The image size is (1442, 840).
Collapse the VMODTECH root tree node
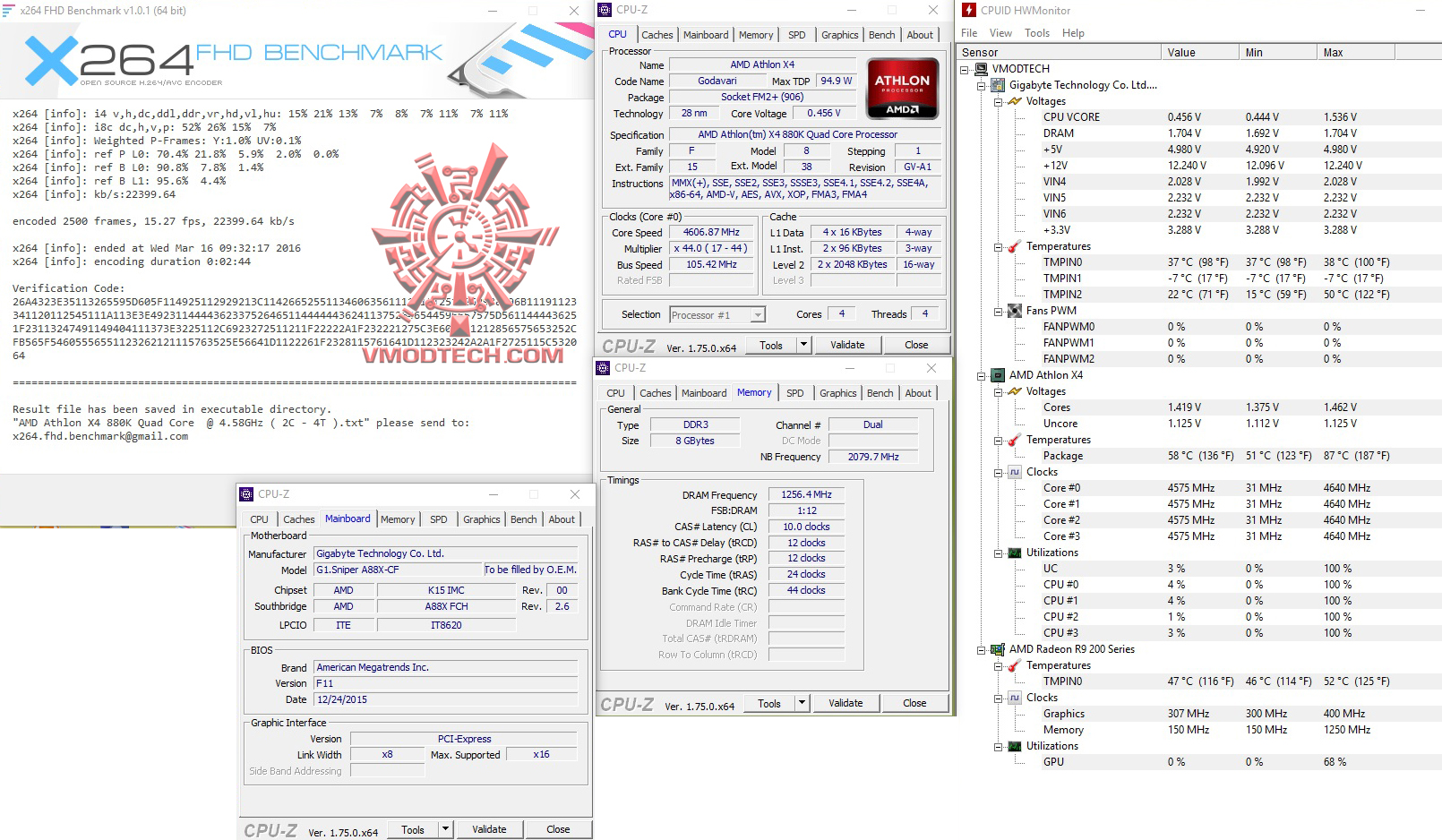click(965, 69)
